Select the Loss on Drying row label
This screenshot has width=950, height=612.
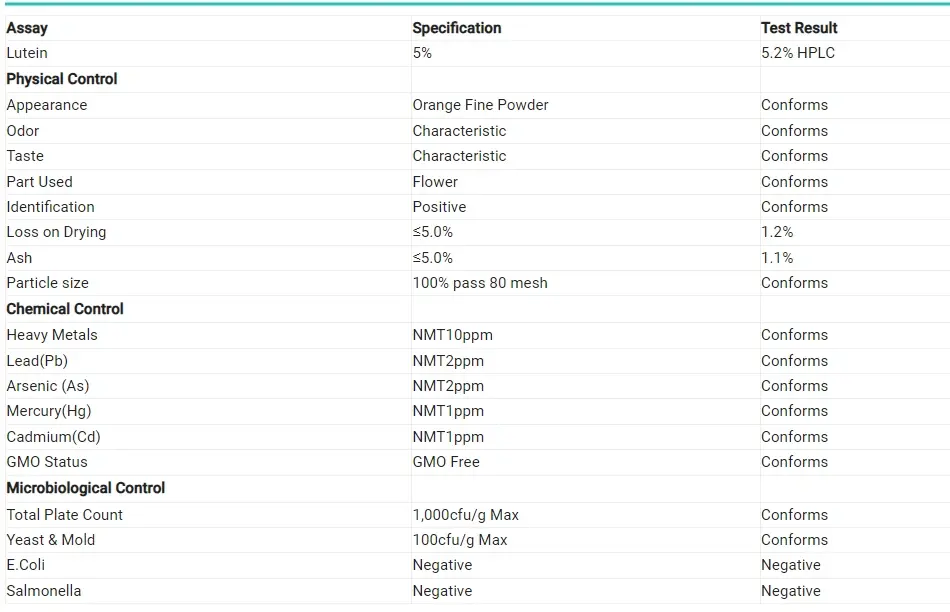pyautogui.click(x=56, y=232)
